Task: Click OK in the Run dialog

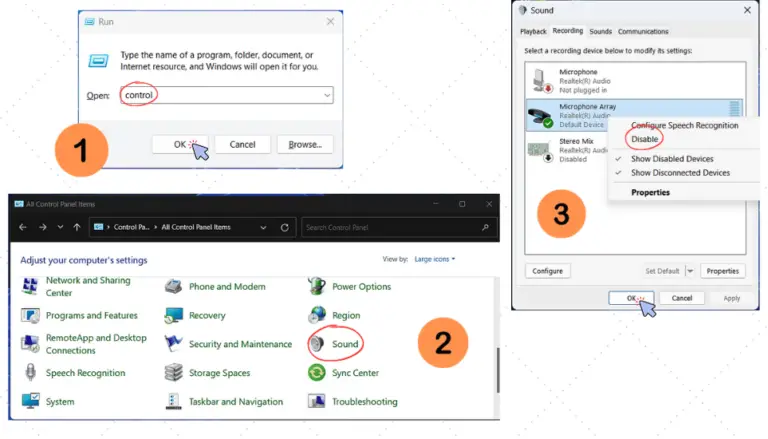Action: (180, 145)
